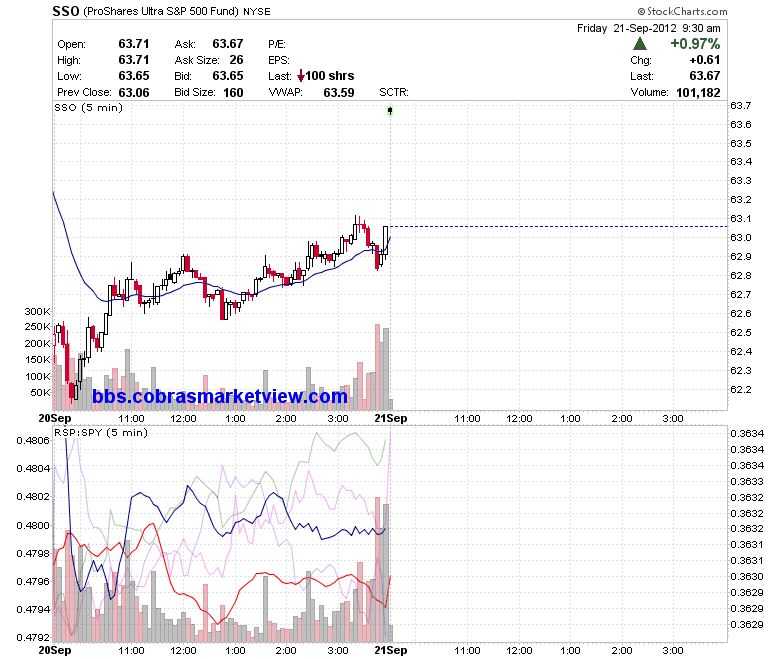
Task: Click the bbs.cobrasmarketview.com link text
Action: (x=220, y=396)
